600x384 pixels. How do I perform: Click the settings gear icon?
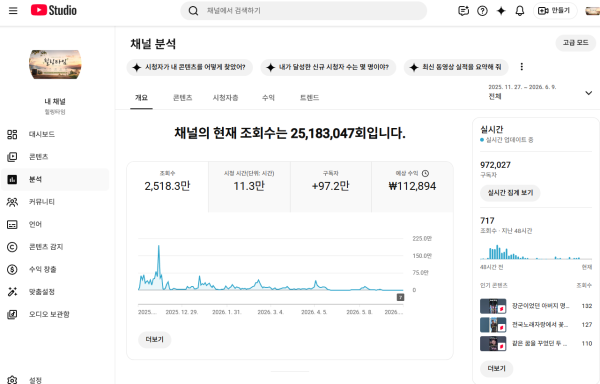[x=12, y=380]
